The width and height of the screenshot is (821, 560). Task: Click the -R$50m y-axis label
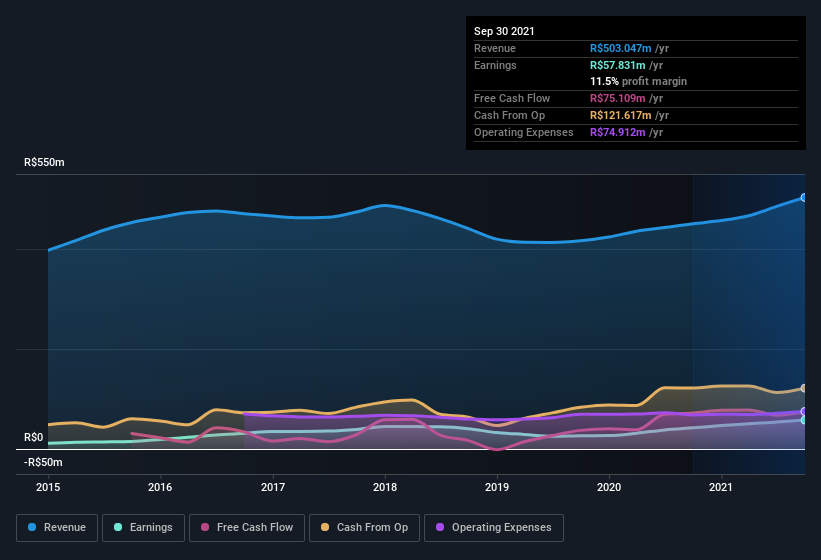[43, 462]
